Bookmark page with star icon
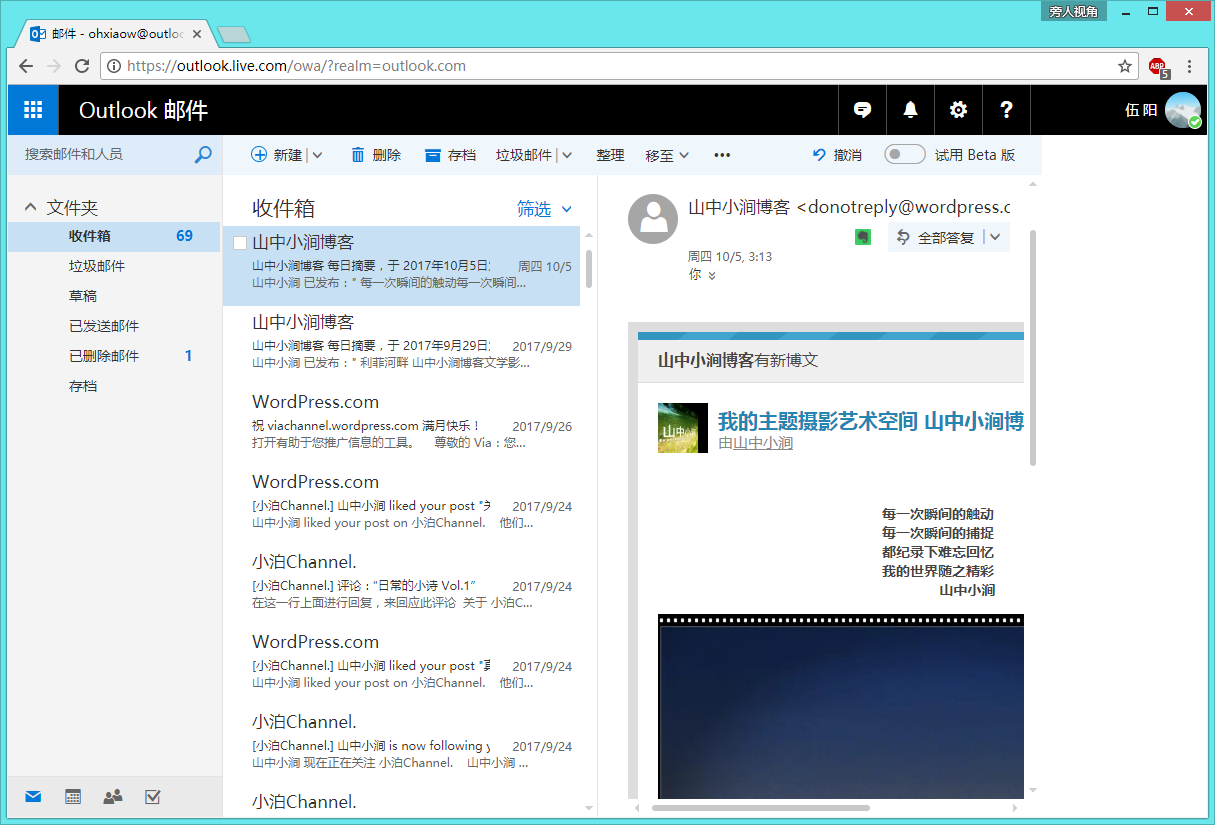 pyautogui.click(x=1125, y=66)
